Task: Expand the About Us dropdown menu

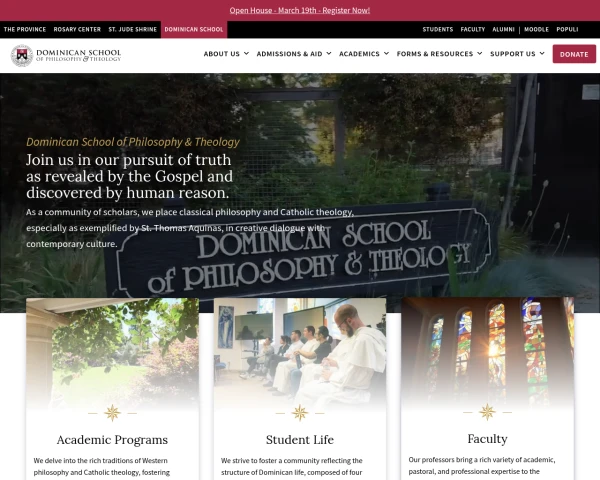Action: 226,54
